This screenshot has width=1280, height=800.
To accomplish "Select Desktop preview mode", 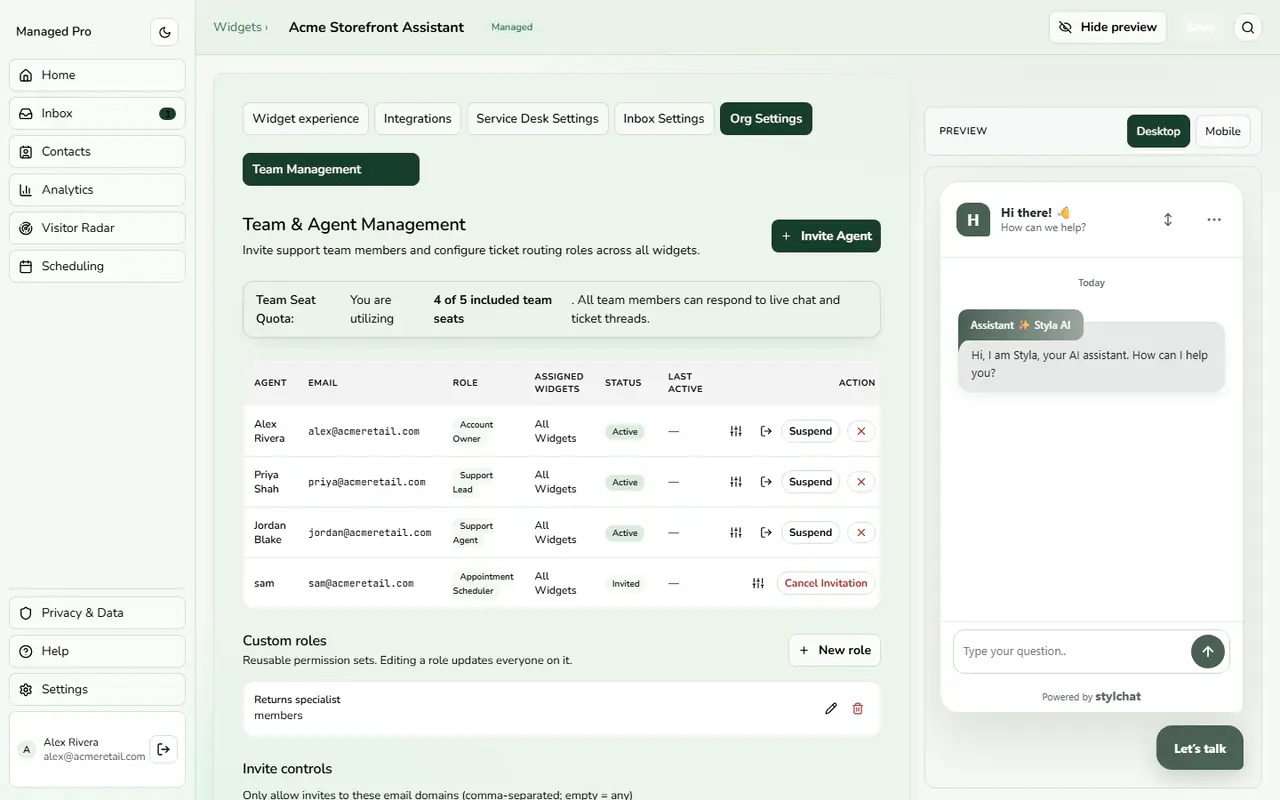I will (1158, 131).
